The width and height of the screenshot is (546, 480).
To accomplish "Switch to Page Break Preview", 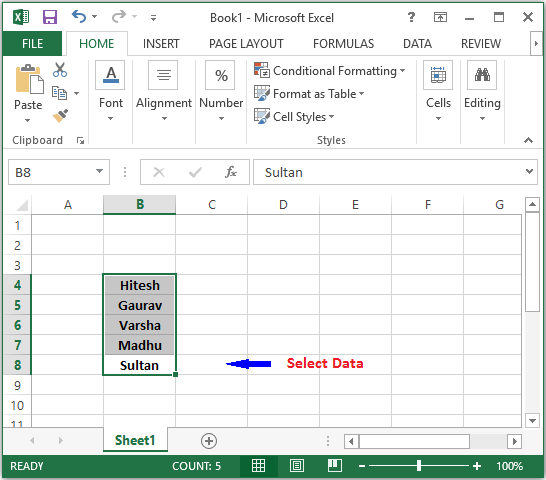I will pos(335,466).
